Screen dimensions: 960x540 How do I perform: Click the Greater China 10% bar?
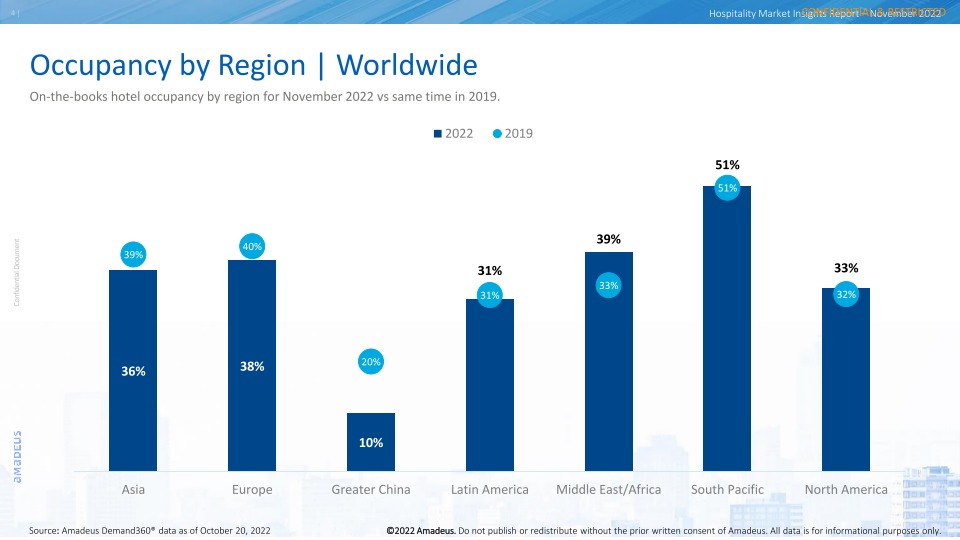point(370,442)
